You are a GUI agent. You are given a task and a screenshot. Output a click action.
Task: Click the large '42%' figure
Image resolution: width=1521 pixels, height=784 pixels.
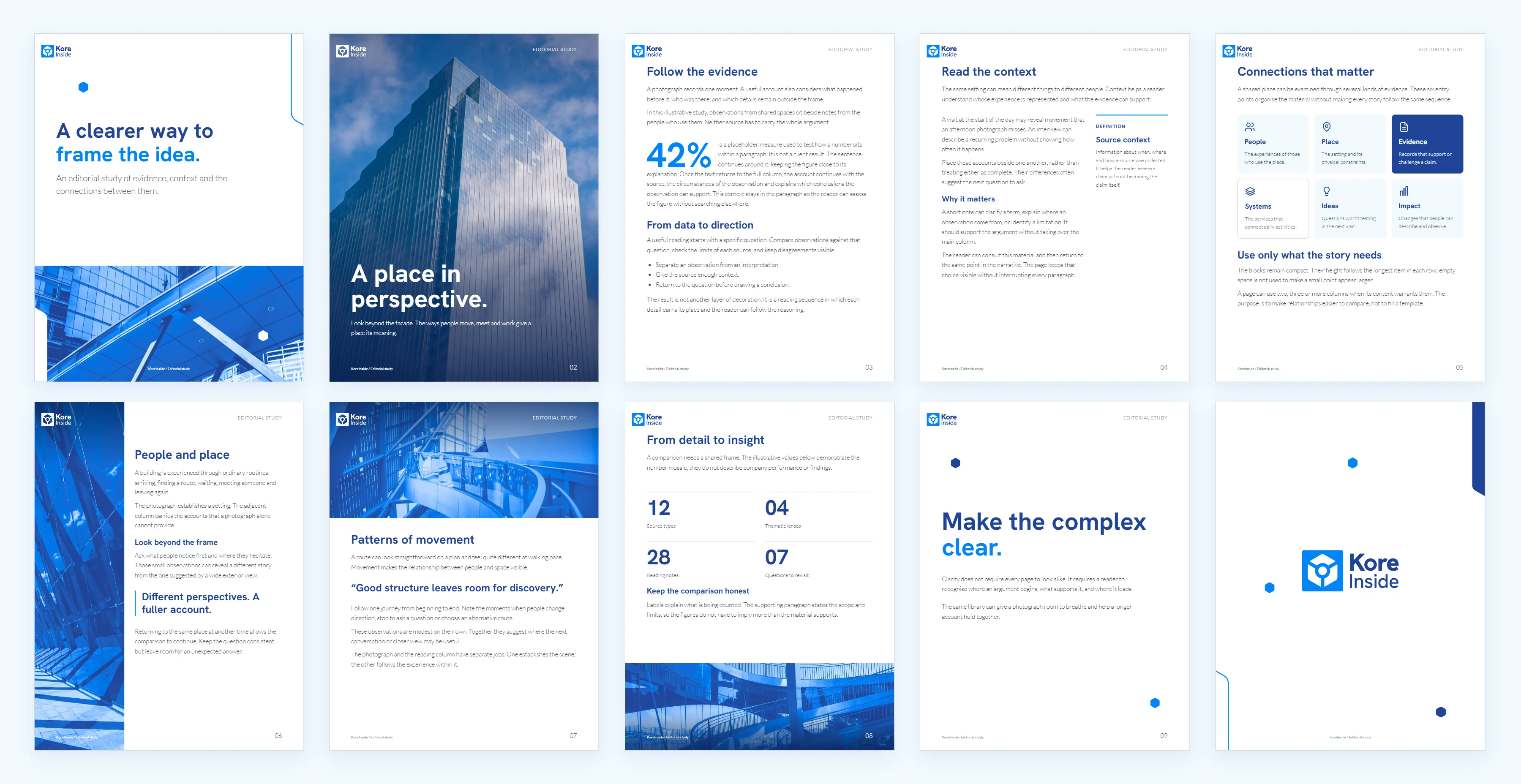679,155
